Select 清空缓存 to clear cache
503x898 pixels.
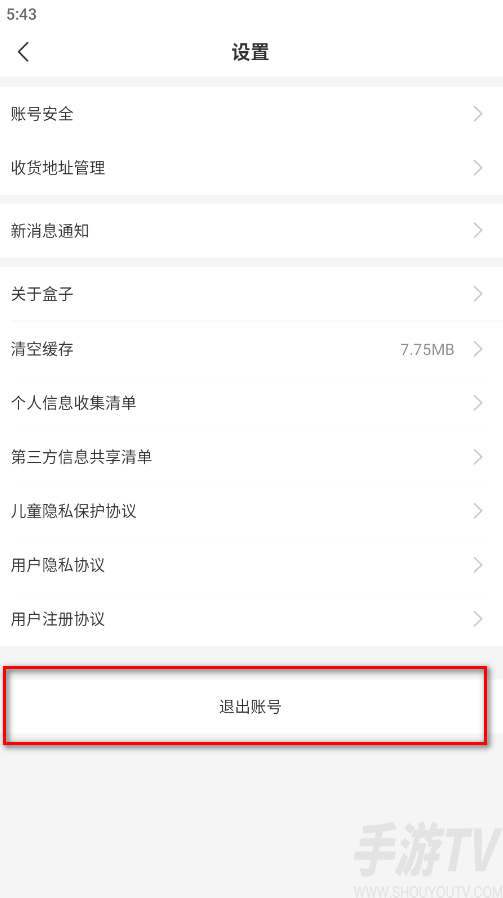tap(252, 349)
